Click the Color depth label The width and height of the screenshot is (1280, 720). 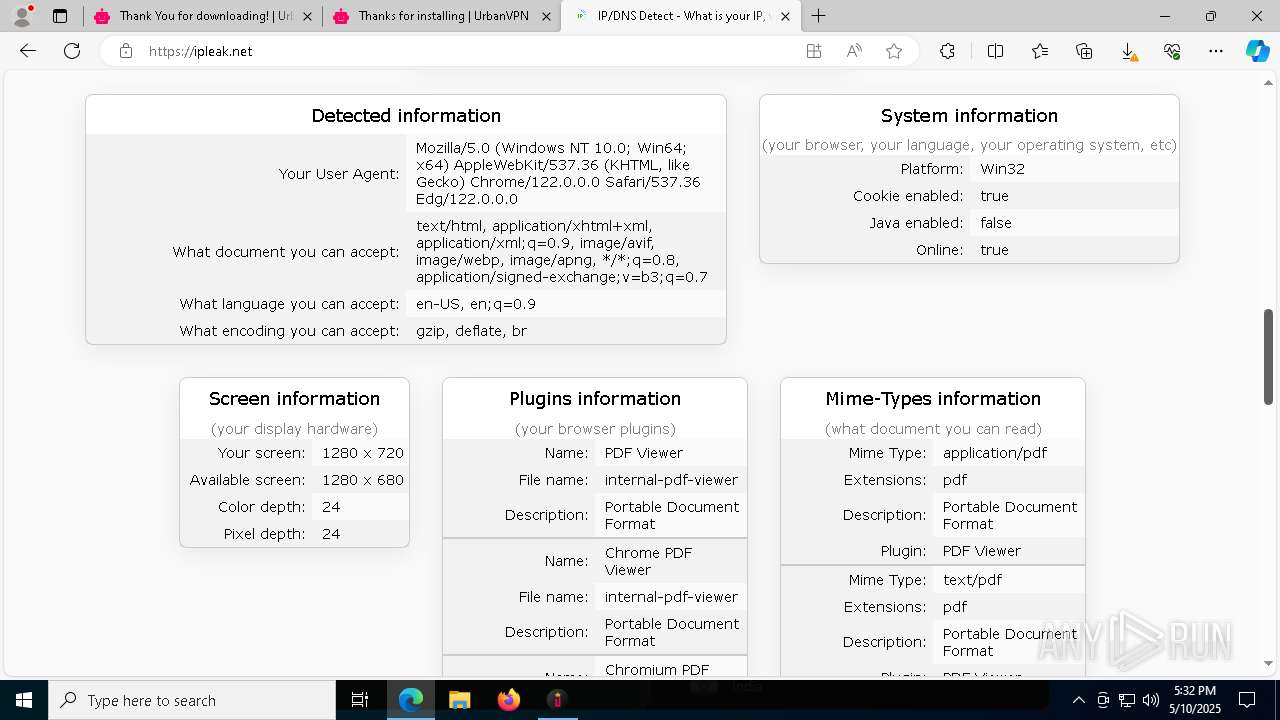pos(262,507)
